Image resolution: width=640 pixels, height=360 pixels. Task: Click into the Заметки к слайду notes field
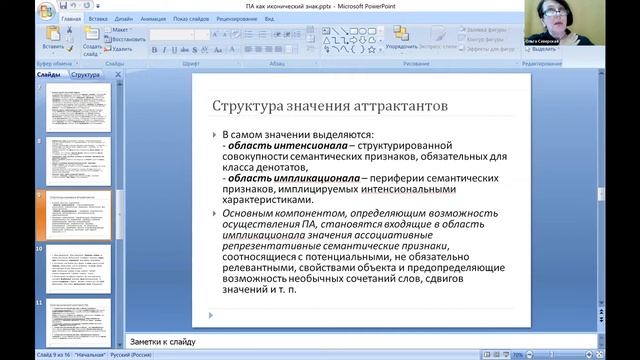click(x=361, y=342)
